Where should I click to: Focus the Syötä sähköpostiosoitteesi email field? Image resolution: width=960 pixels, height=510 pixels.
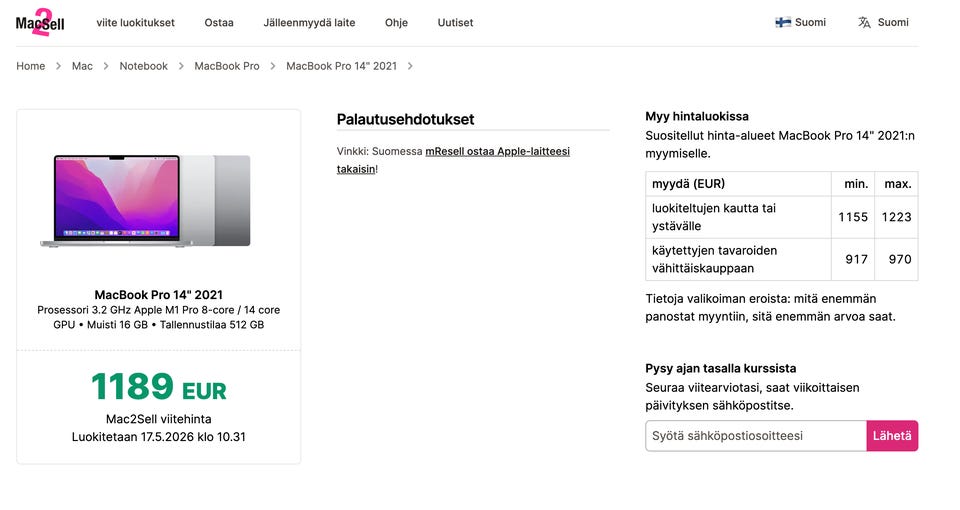click(x=756, y=436)
